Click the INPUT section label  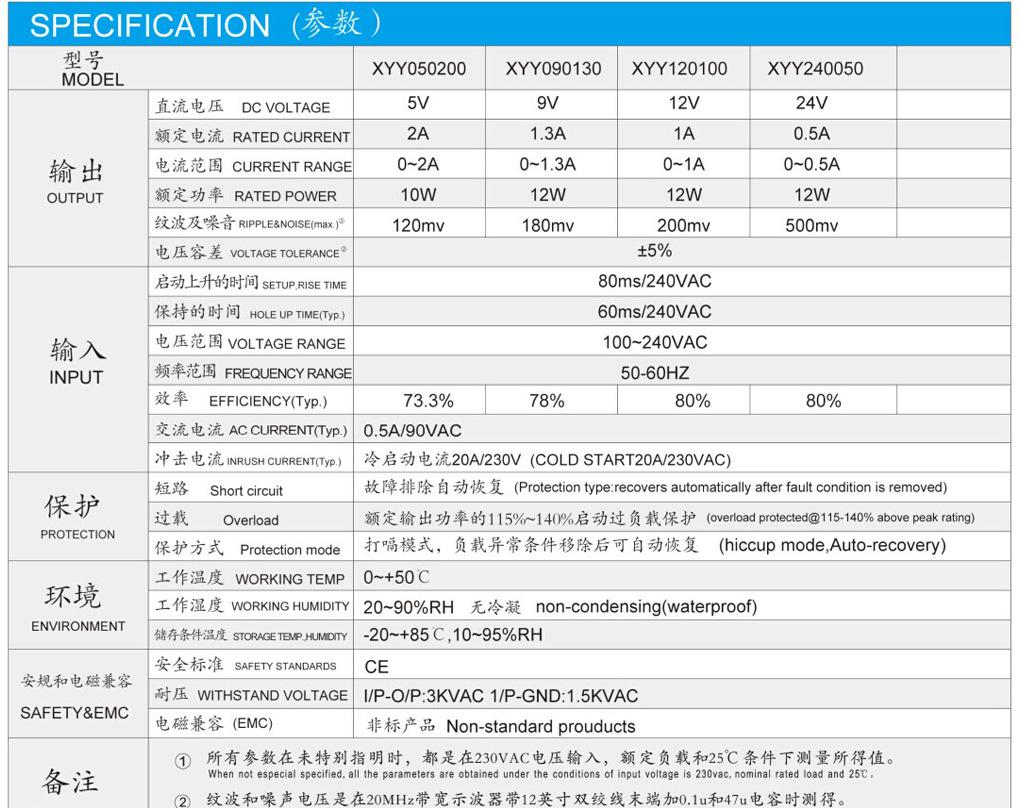pyautogui.click(x=76, y=377)
